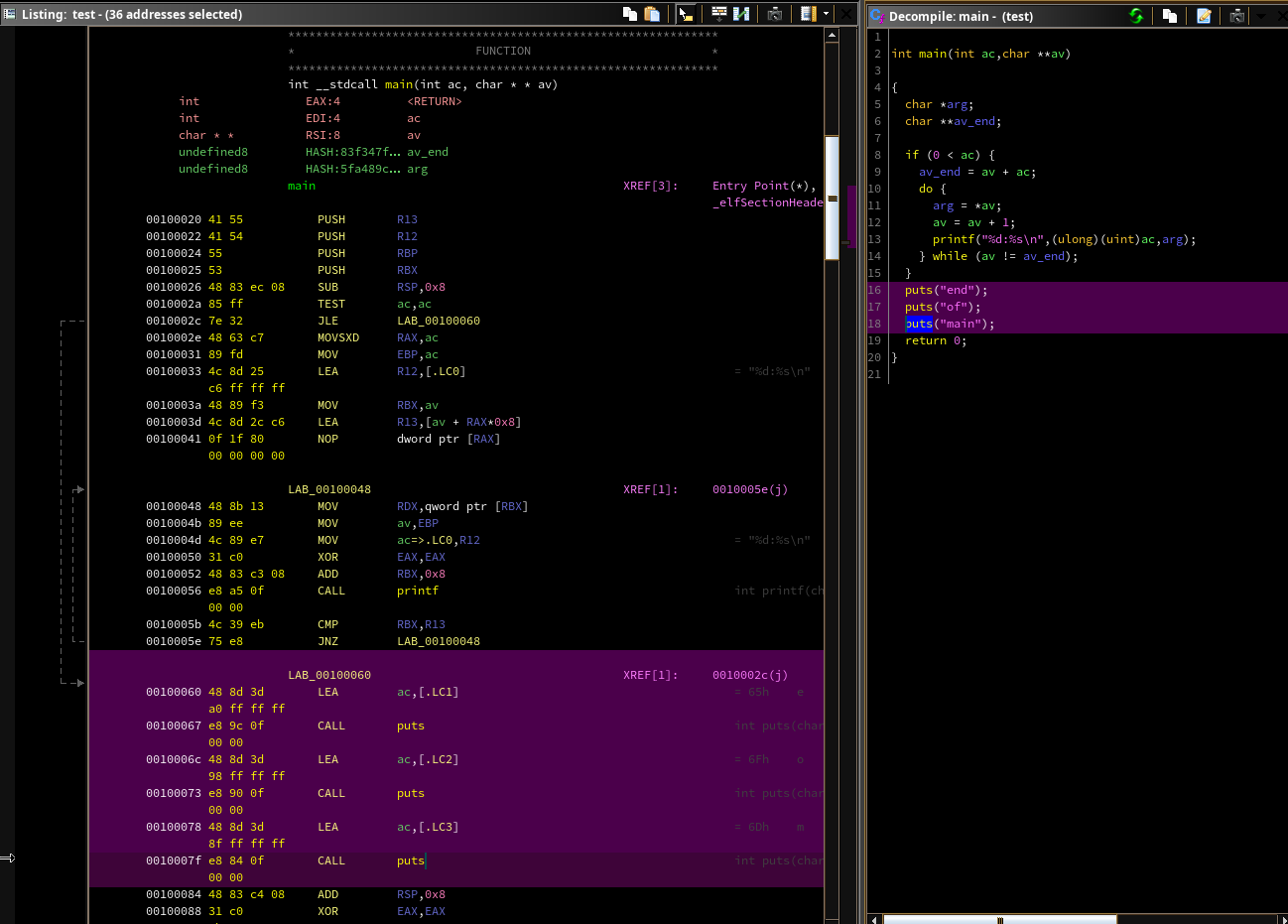Open the Diff View icon

pos(741,14)
